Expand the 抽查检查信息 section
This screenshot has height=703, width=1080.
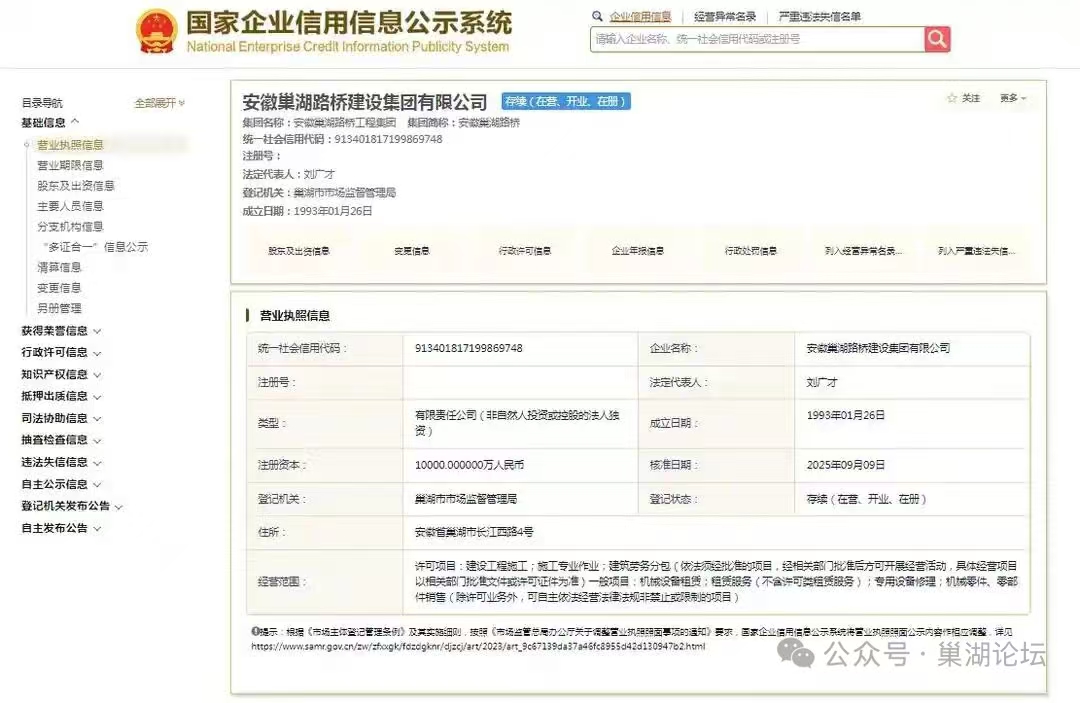(61, 440)
